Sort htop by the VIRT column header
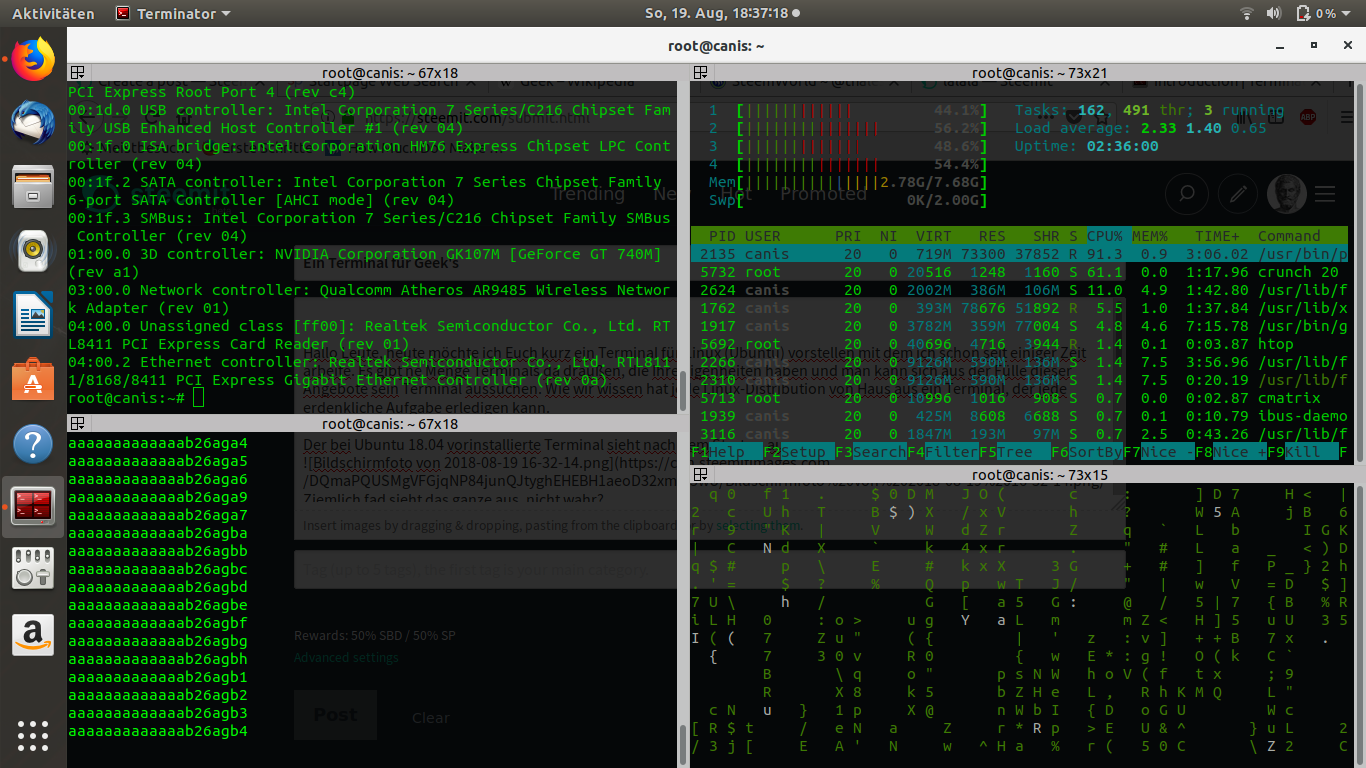Screen dimensions: 1366x768 pyautogui.click(x=934, y=236)
